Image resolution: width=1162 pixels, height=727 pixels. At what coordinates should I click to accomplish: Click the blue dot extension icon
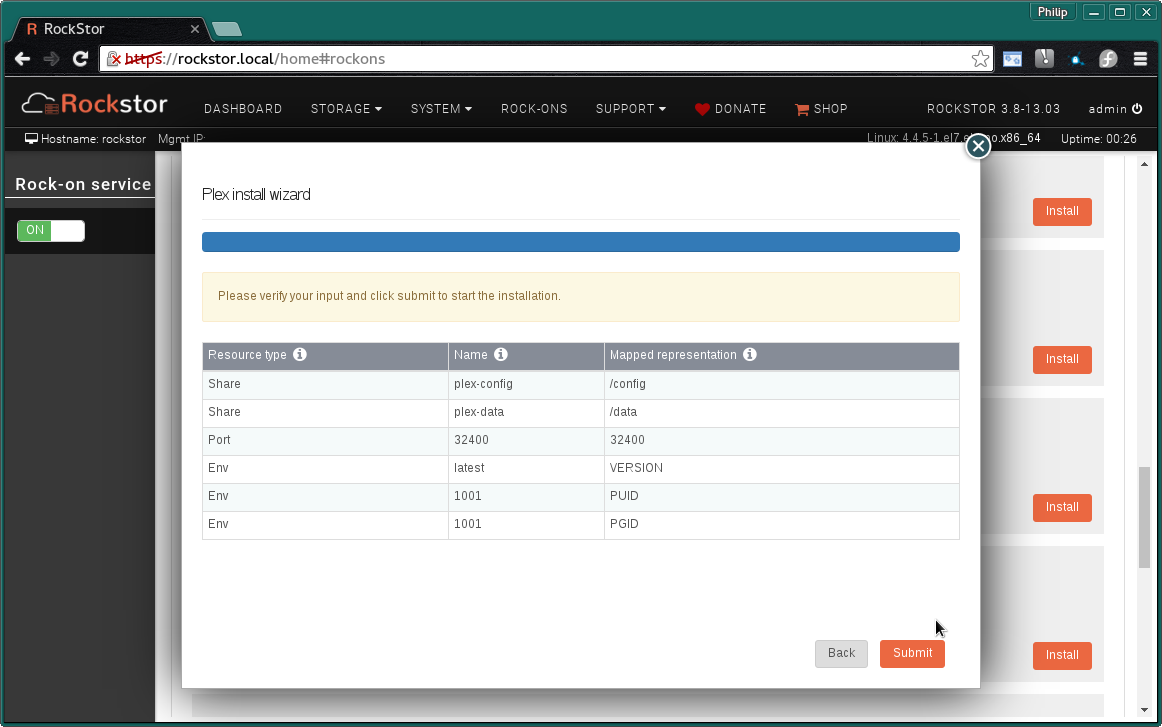[x=1076, y=59]
